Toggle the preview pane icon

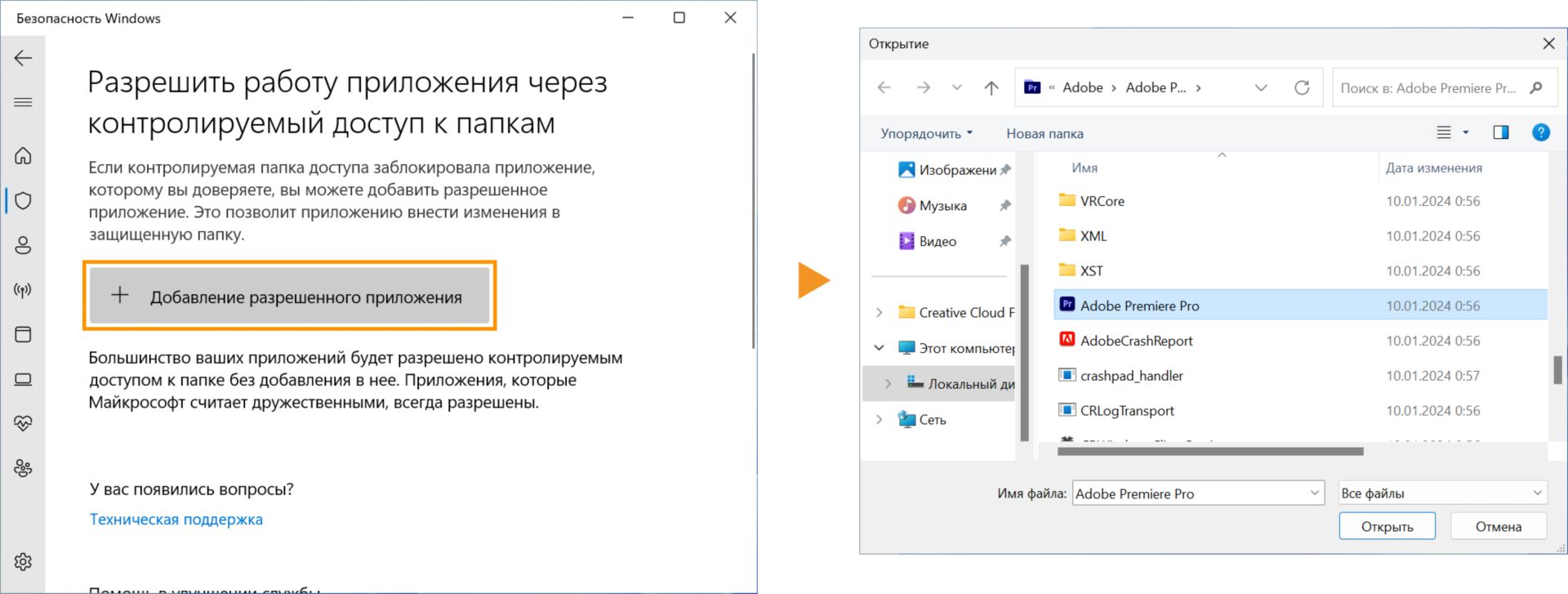pyautogui.click(x=1501, y=132)
